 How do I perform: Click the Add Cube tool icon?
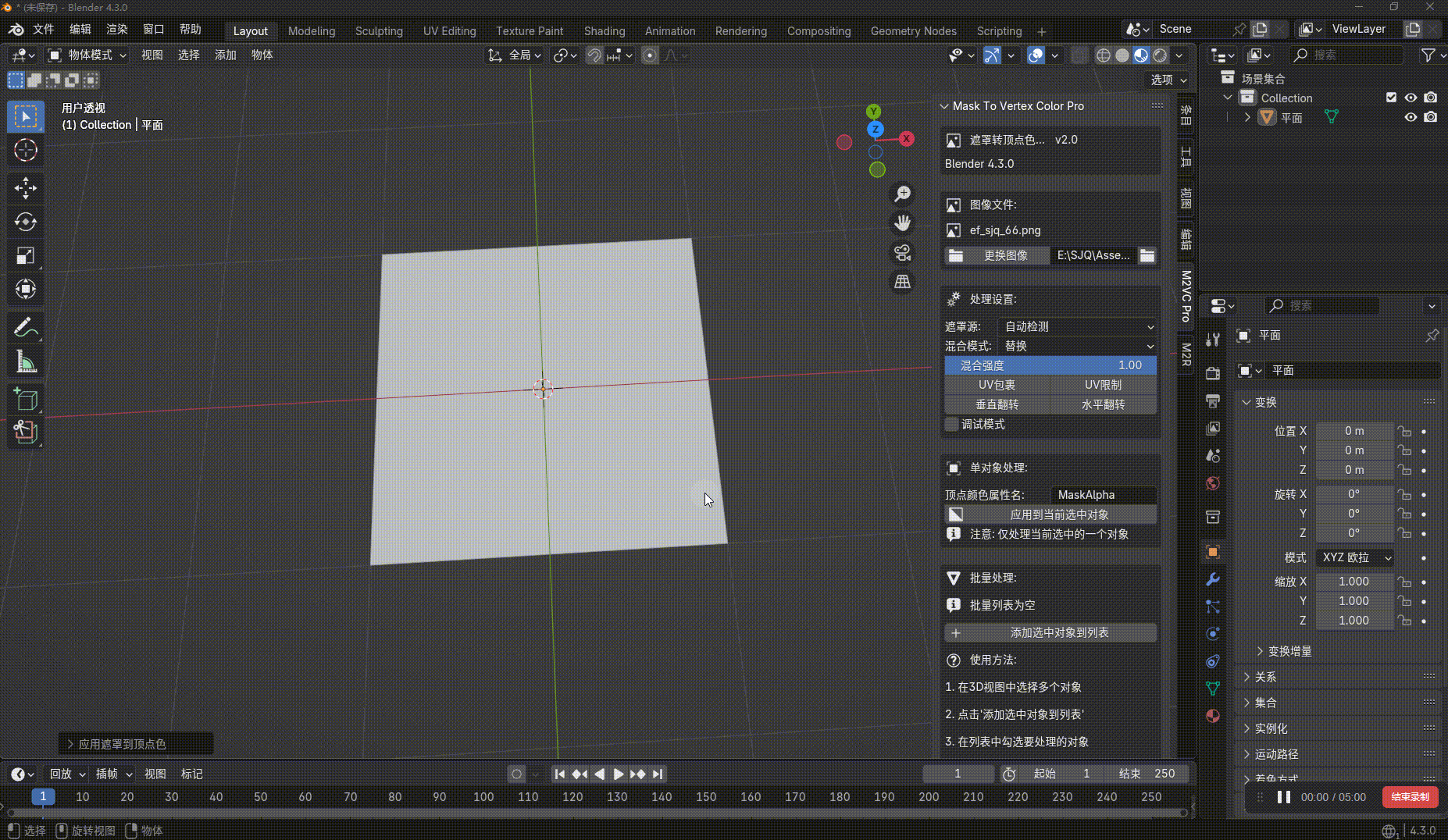25,400
